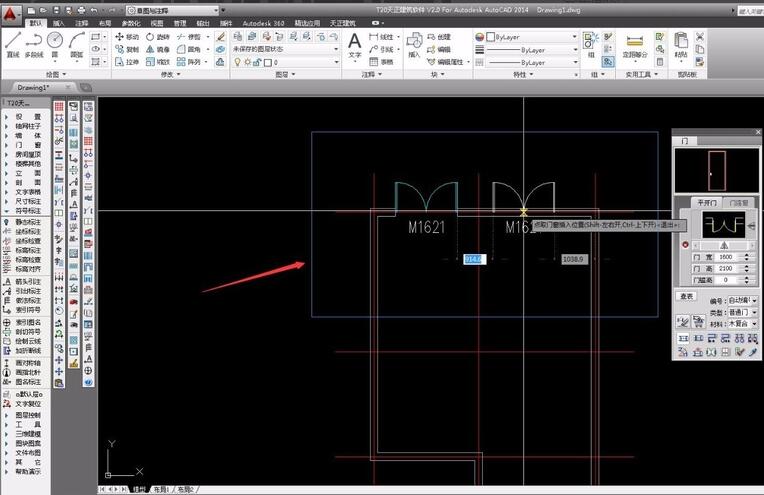The height and width of the screenshot is (495, 764).
Task: Select 剖切符号 in the T20 menu
Action: pyautogui.click(x=28, y=332)
